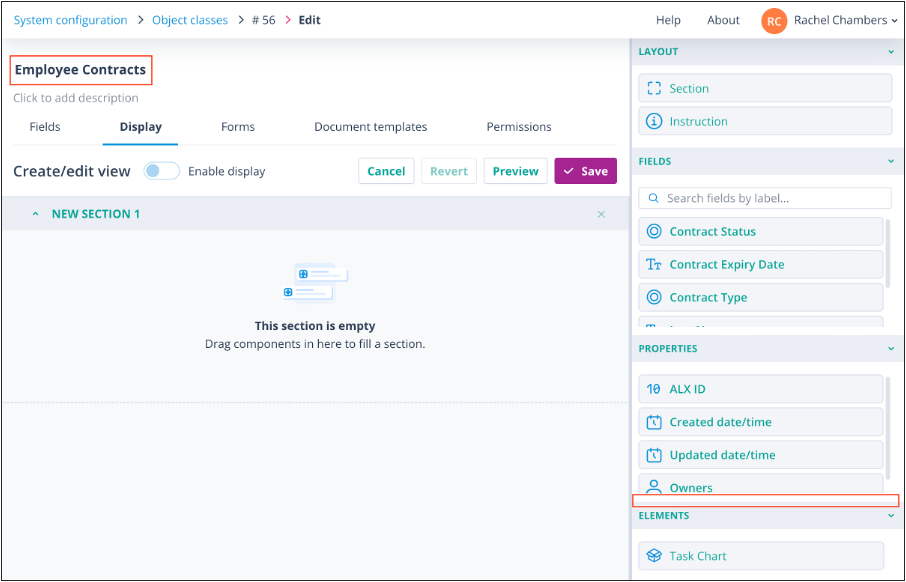Image resolution: width=906 pixels, height=582 pixels.
Task: Click the Section dashed-square icon
Action: pyautogui.click(x=653, y=88)
